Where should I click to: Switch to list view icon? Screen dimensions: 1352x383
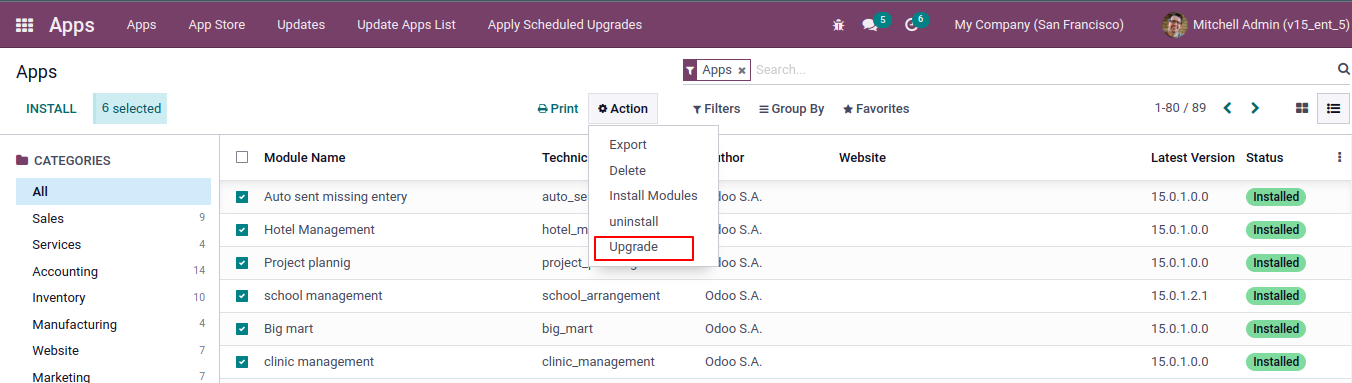(1333, 108)
